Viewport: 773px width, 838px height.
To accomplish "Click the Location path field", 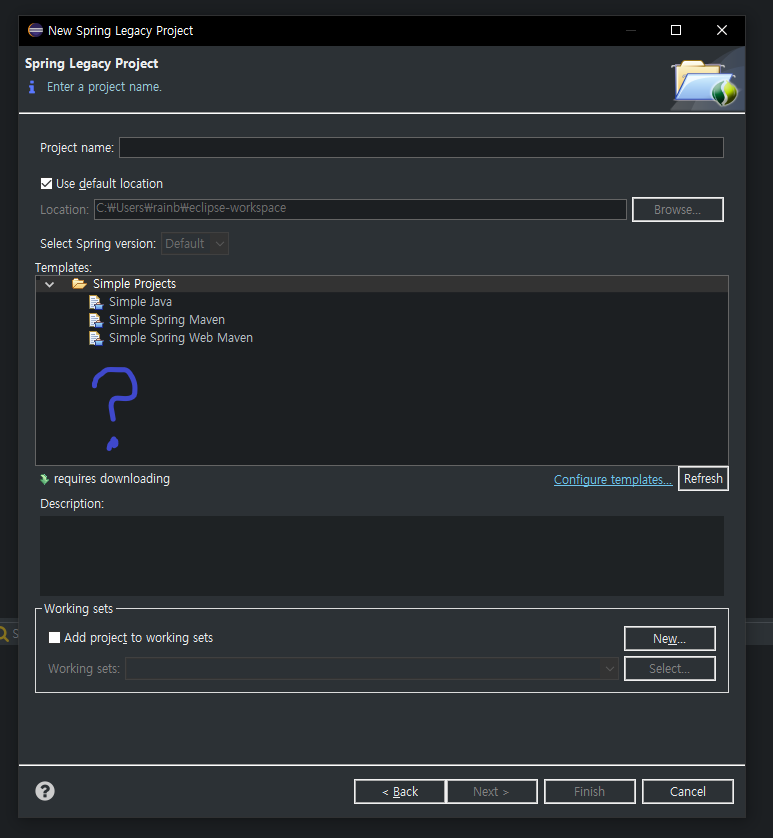I will [360, 209].
